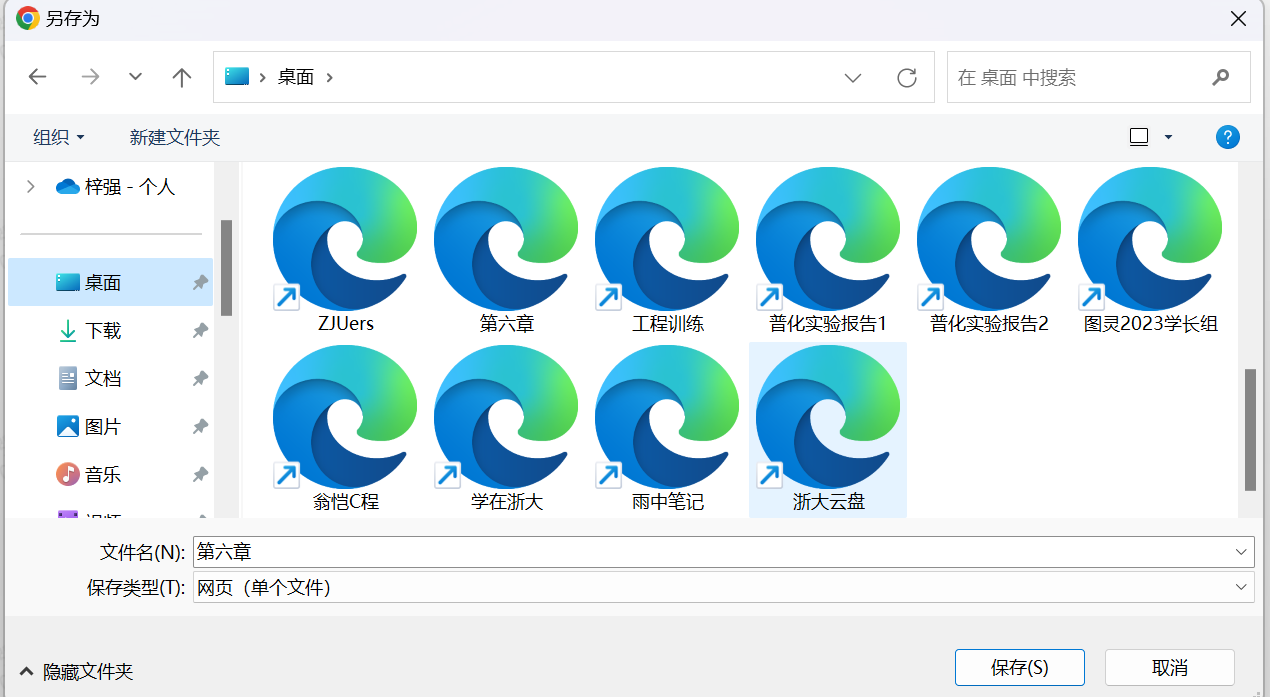The height and width of the screenshot is (697, 1270).
Task: Click the pin icon next to 音乐
Action: coord(200,474)
